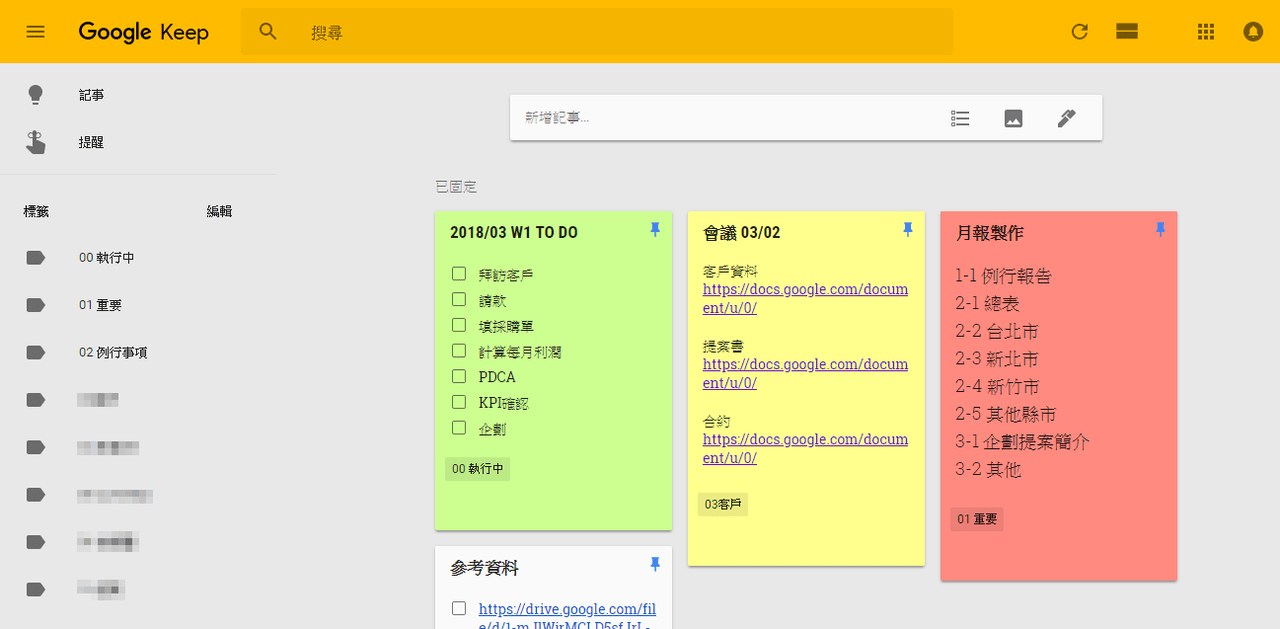This screenshot has height=629, width=1280.
Task: Open the Google apps grid
Action: (x=1205, y=31)
